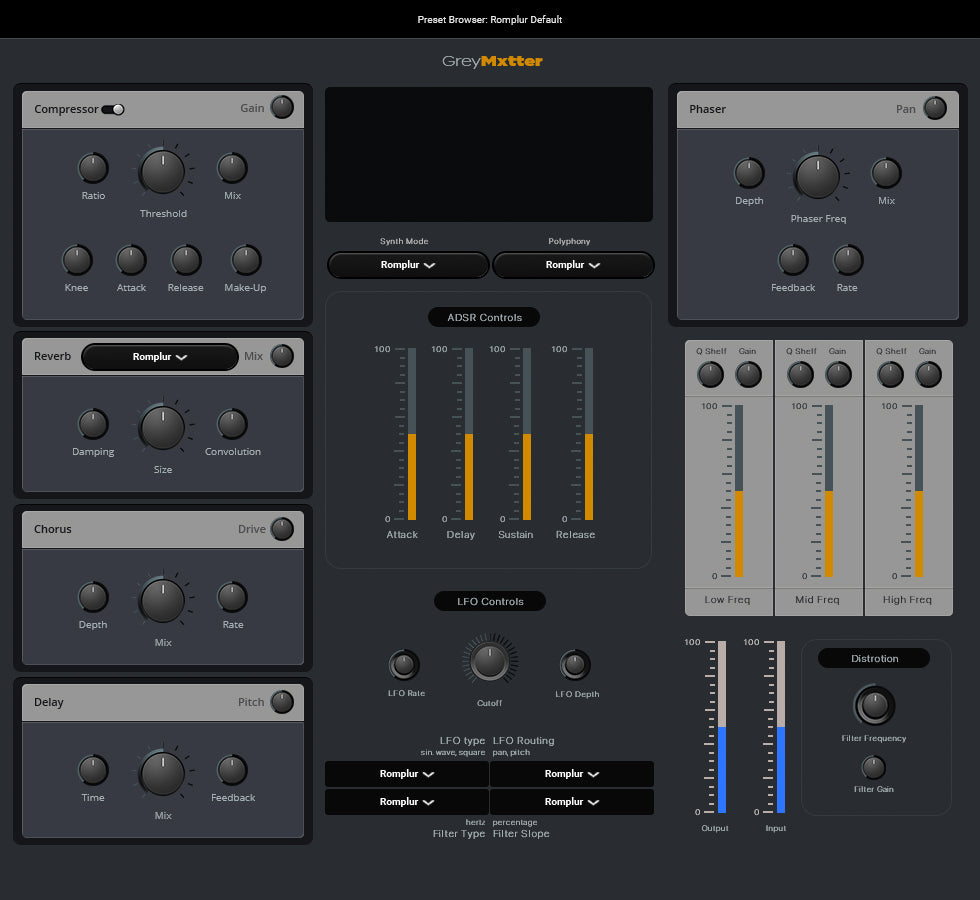Click the Phaser Pan knob
The image size is (980, 900).
tap(935, 108)
